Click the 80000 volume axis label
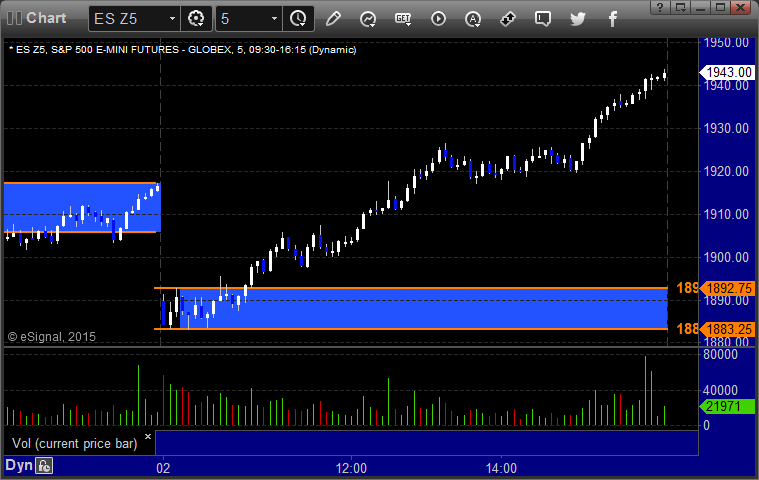The height and width of the screenshot is (480, 759). tap(720, 355)
